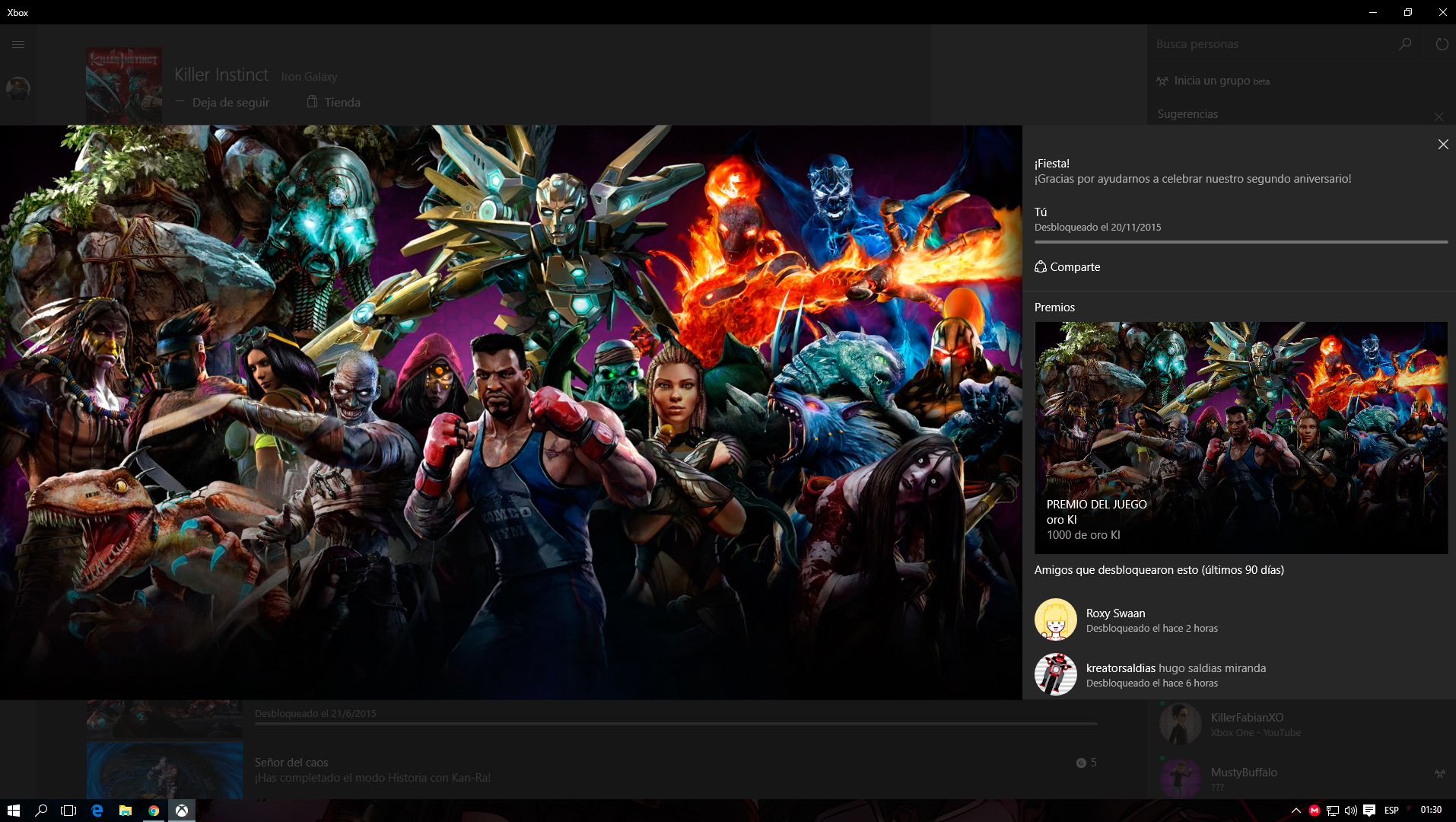This screenshot has width=1456, height=822.
Task: Click the people search magnifier icon
Action: pos(1405,44)
